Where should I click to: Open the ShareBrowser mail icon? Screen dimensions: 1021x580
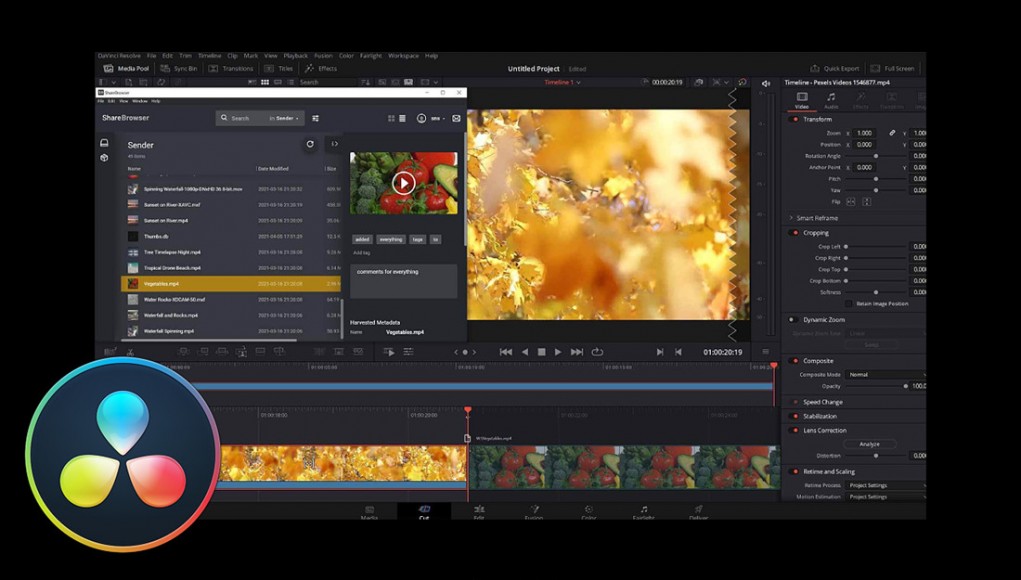pos(456,118)
